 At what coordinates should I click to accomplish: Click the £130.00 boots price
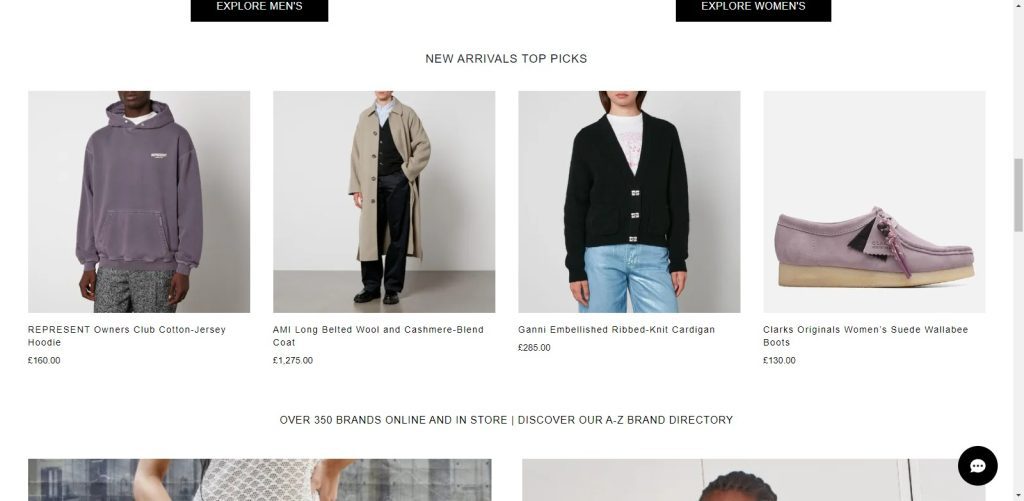click(779, 361)
